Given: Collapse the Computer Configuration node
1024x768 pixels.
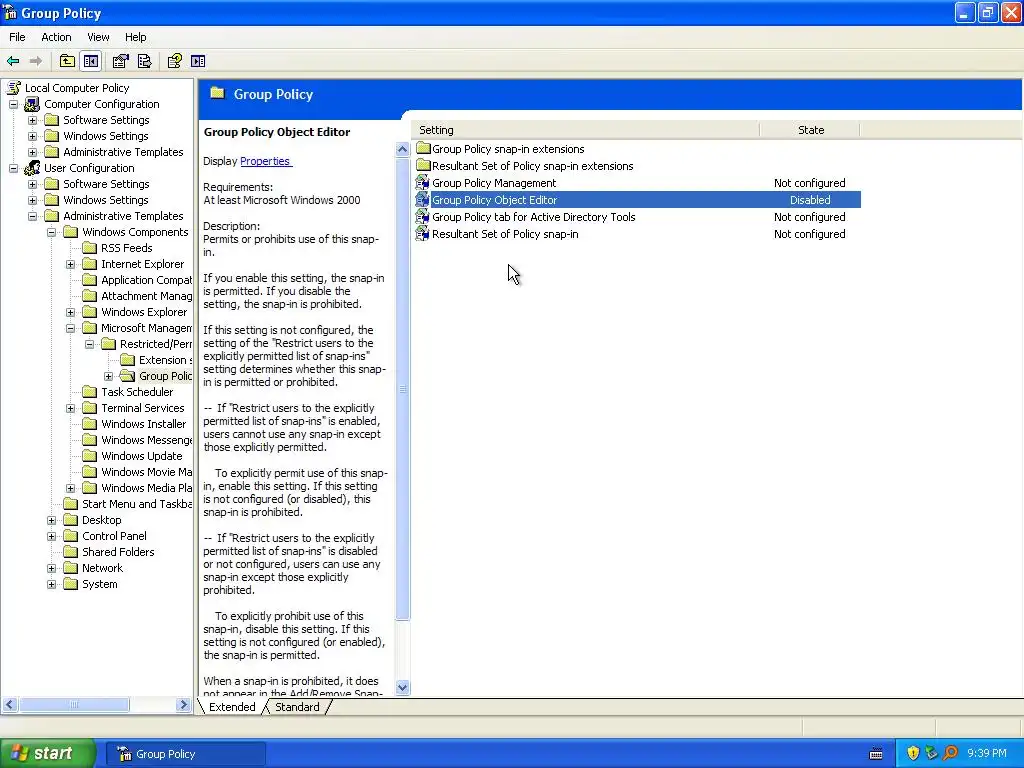Looking at the screenshot, I should 13,104.
